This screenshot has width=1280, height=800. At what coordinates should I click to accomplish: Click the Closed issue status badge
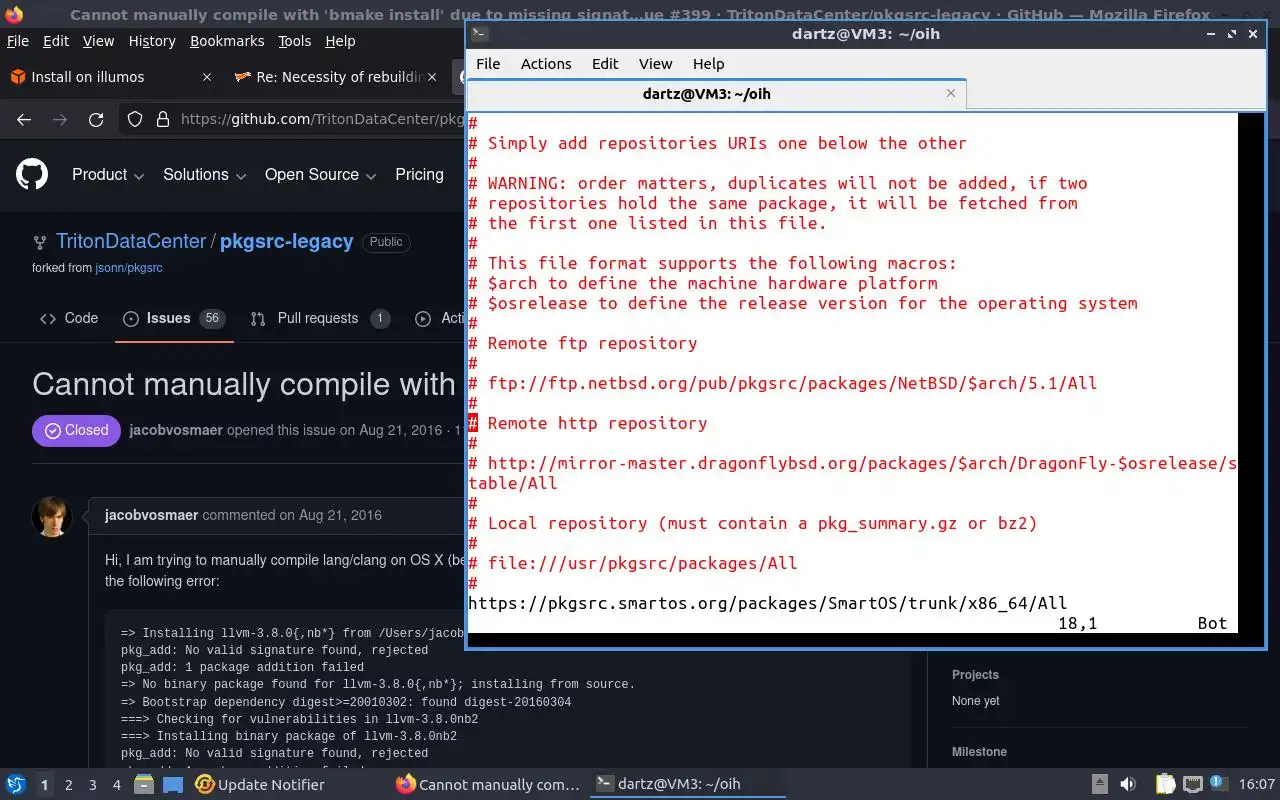tap(76, 430)
